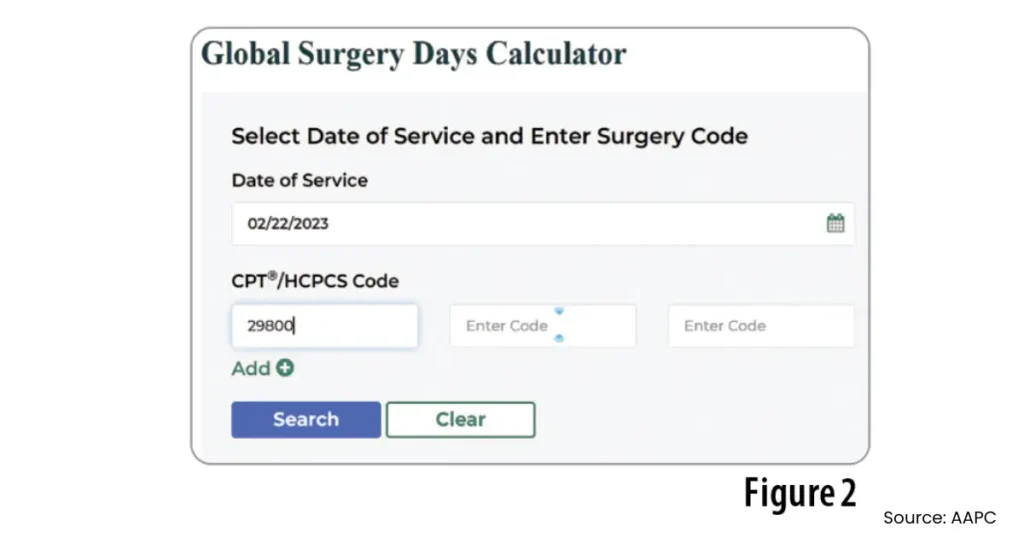Focus the code field containing 29800
The image size is (1024, 538).
point(324,326)
